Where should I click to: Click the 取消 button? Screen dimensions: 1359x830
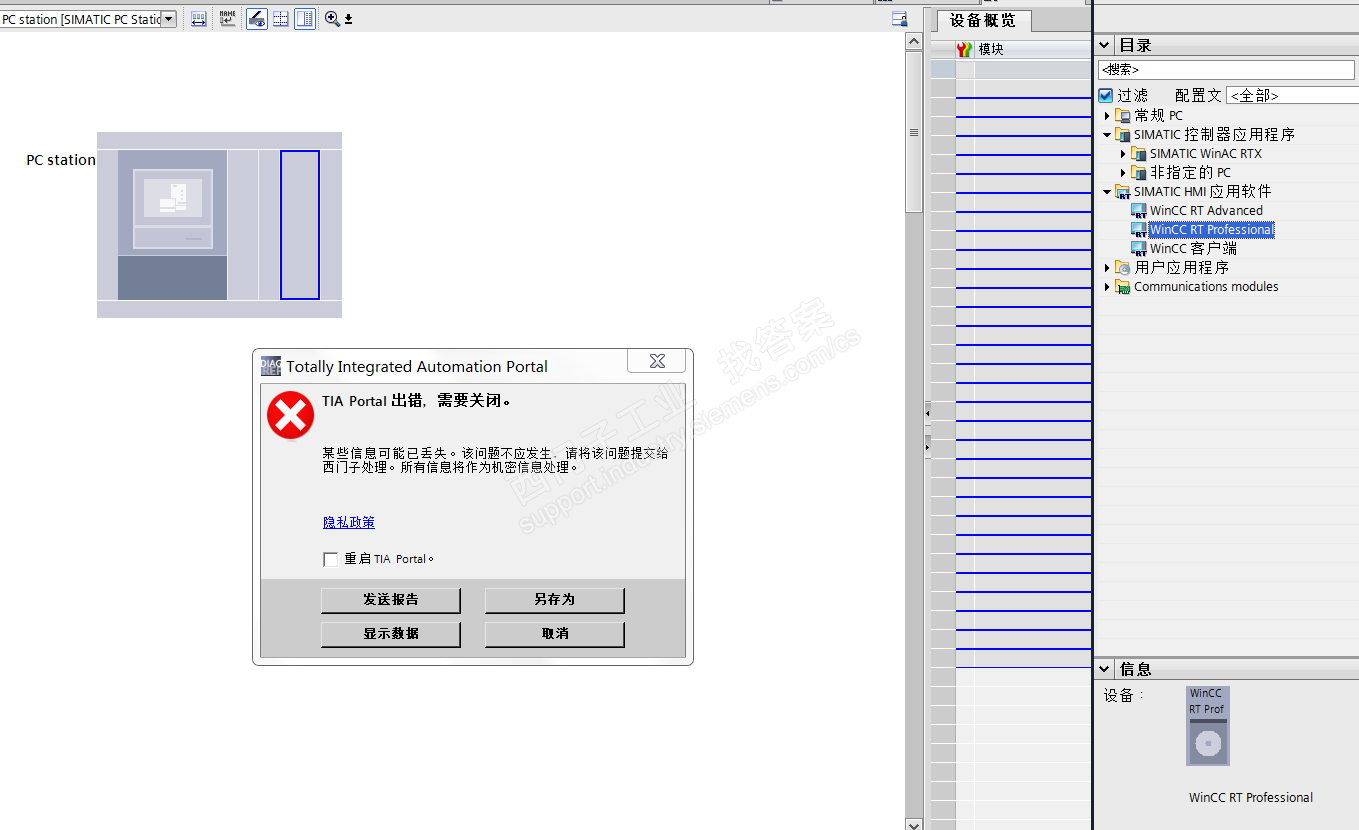555,634
